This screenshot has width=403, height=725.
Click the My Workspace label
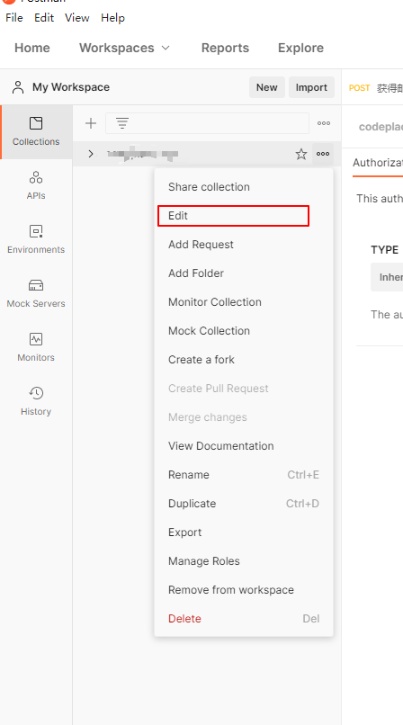[x=71, y=87]
